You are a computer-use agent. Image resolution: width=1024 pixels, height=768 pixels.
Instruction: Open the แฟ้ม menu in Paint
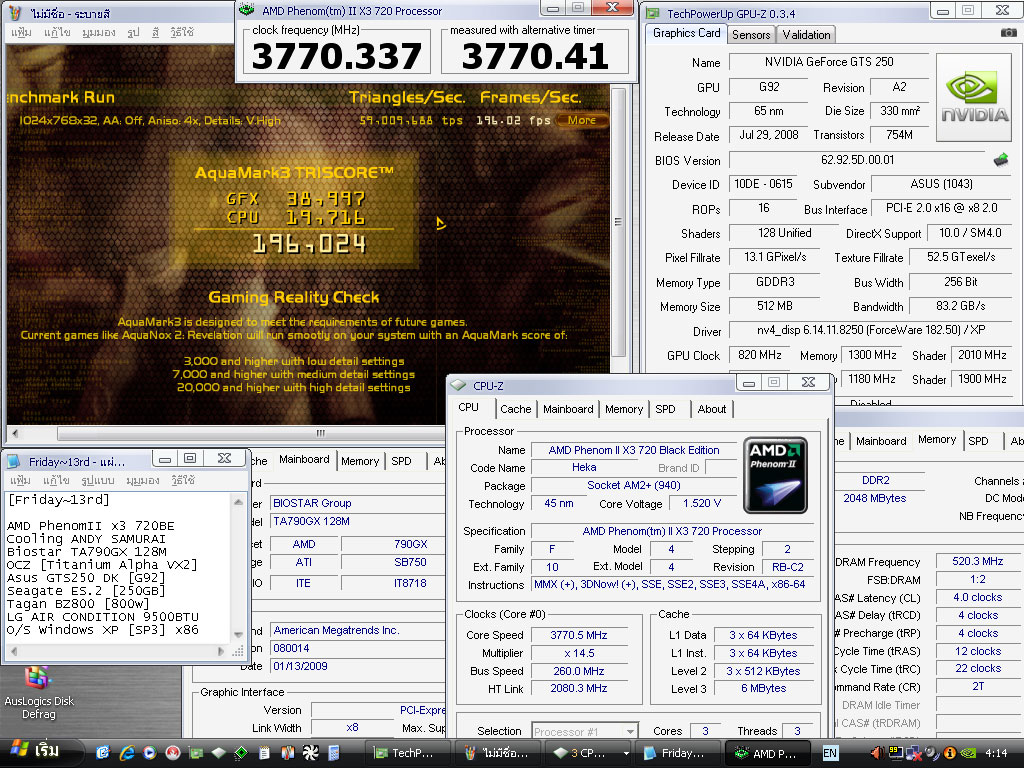coord(22,32)
